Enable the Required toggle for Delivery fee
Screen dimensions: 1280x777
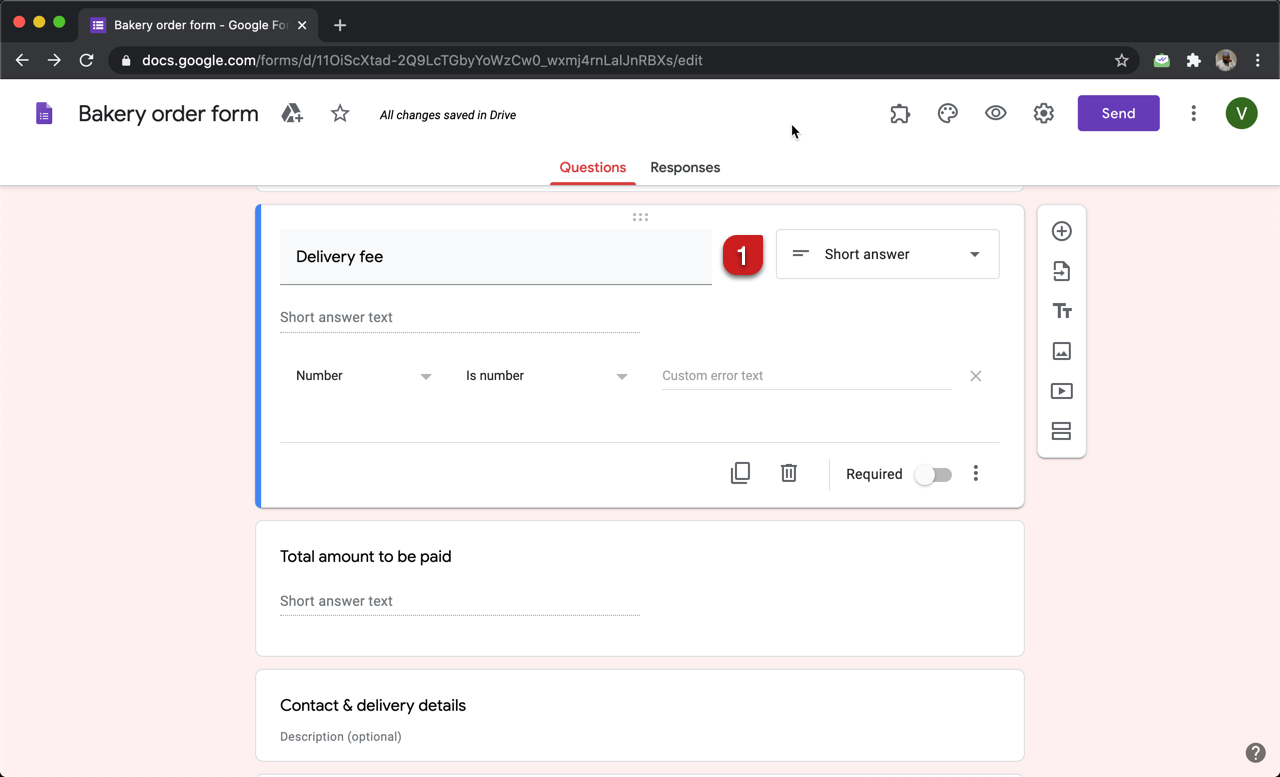[932, 474]
